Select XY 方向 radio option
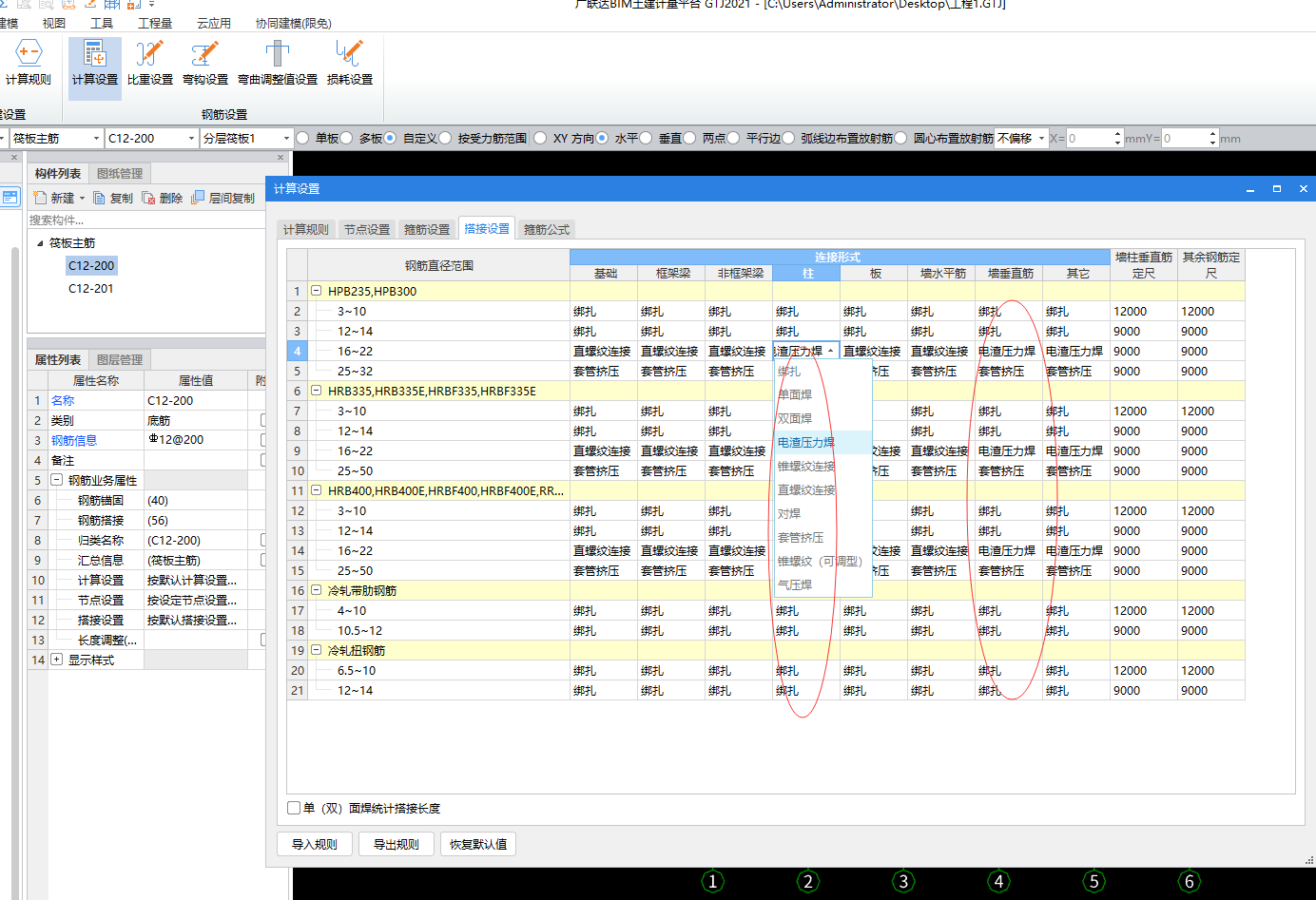Image resolution: width=1316 pixels, height=900 pixels. [540, 138]
